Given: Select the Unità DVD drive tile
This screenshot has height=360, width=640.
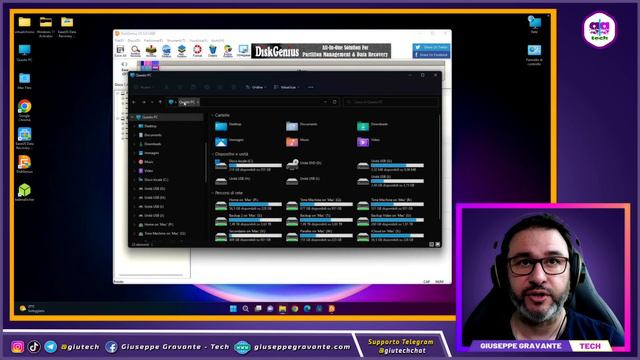Looking at the screenshot, I should coord(304,164).
